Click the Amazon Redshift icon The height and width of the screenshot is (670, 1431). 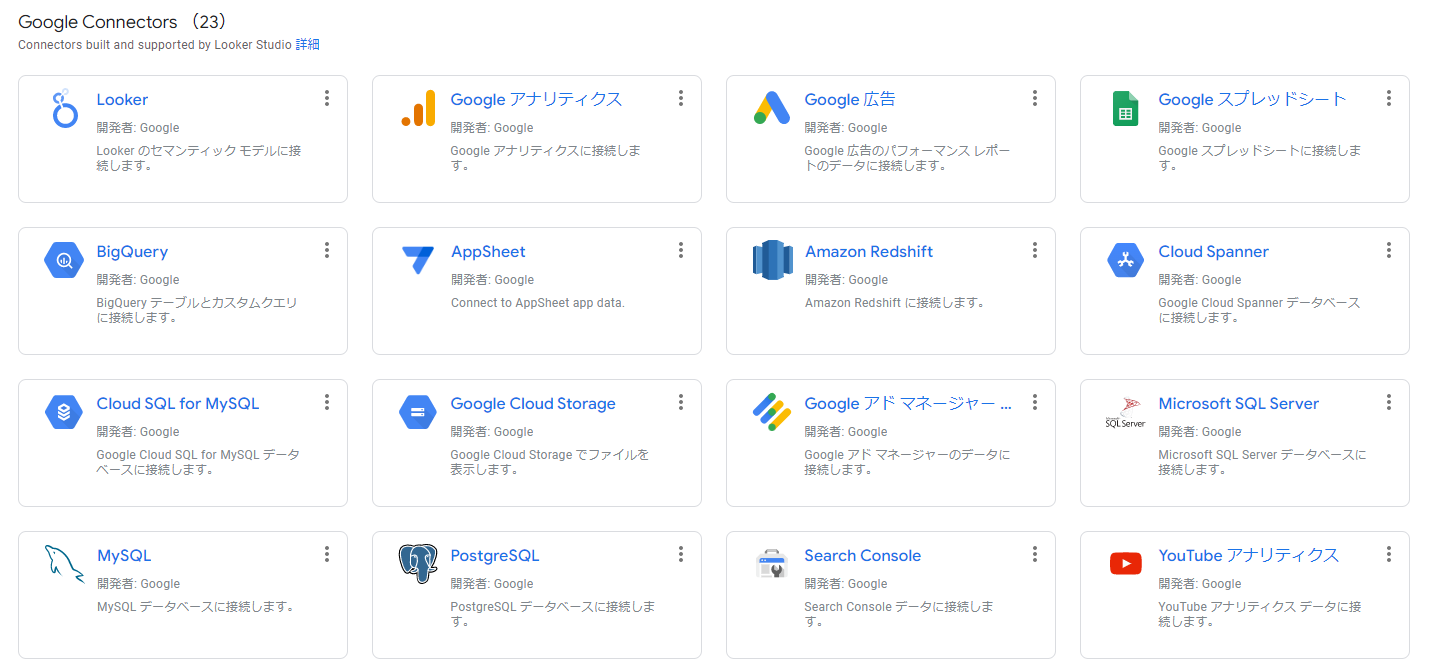click(x=772, y=260)
